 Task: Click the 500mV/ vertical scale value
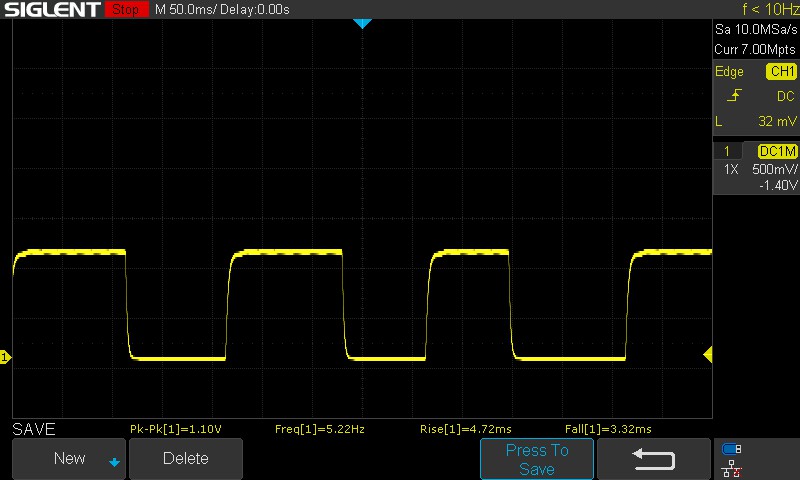tap(774, 169)
